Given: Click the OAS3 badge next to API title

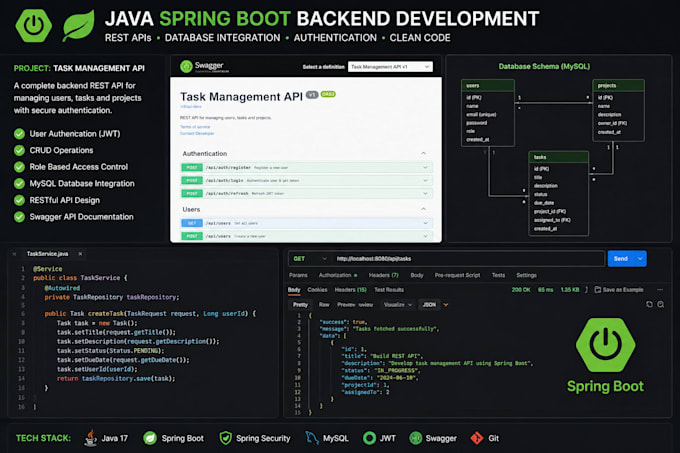Looking at the screenshot, I should (x=328, y=94).
